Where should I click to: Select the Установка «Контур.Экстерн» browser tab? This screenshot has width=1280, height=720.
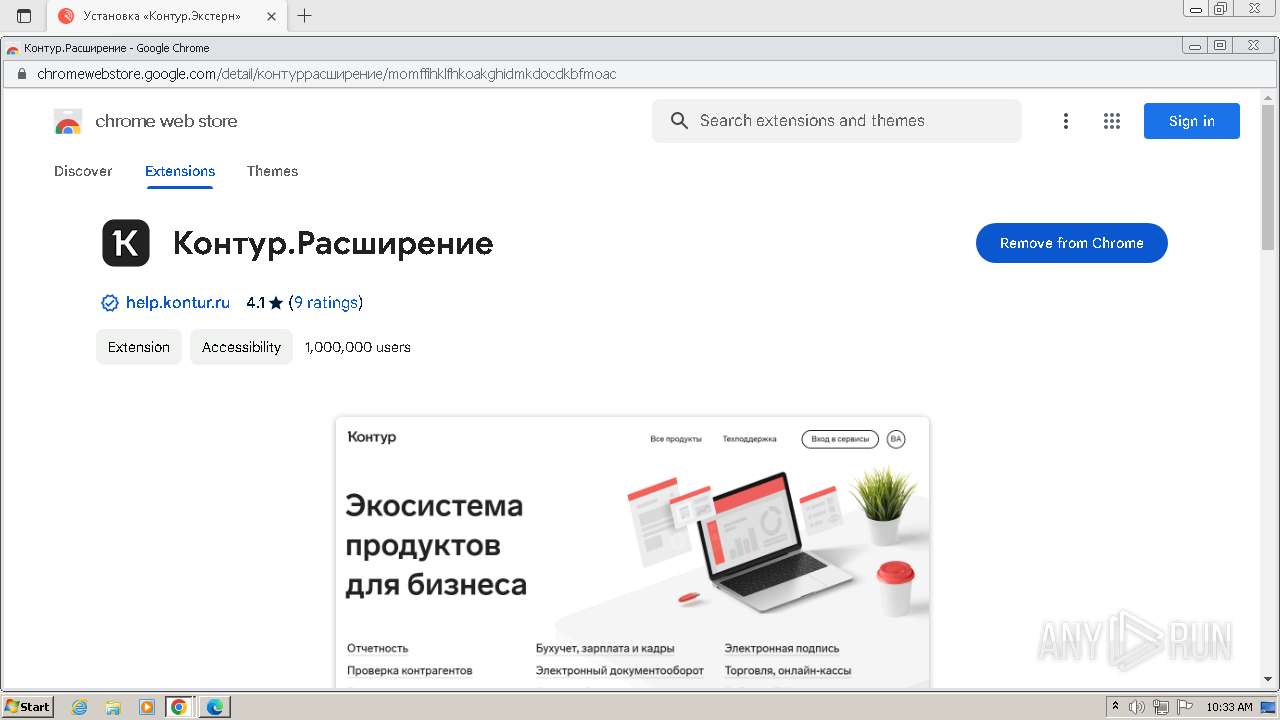click(166, 16)
